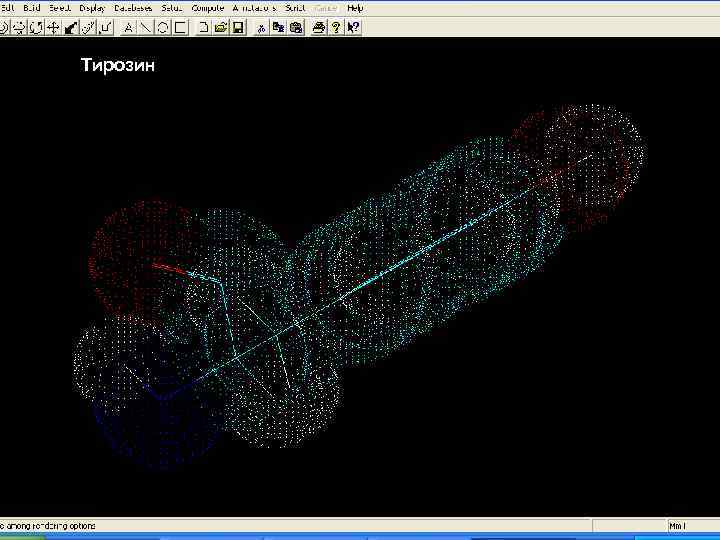Viewport: 720px width, 540px height.
Task: Copy selection with the Copy icon
Action: pyautogui.click(x=278, y=28)
